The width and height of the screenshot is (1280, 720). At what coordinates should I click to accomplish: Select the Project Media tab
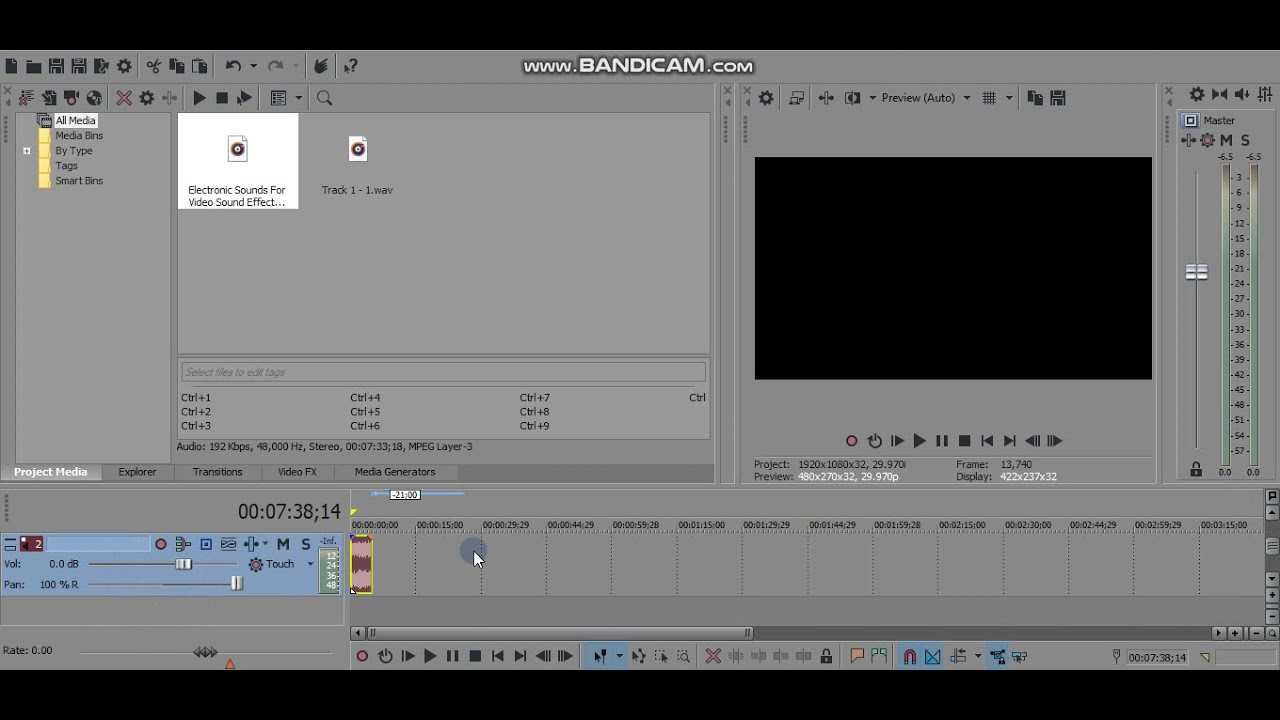(x=50, y=472)
